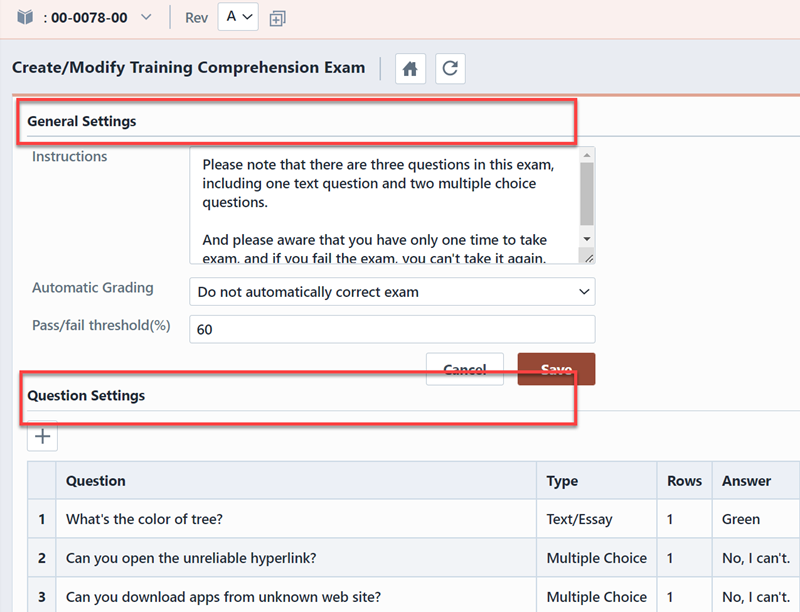Select "Can you download apps from unknown web site?"
This screenshot has height=612, width=800.
pos(223,597)
